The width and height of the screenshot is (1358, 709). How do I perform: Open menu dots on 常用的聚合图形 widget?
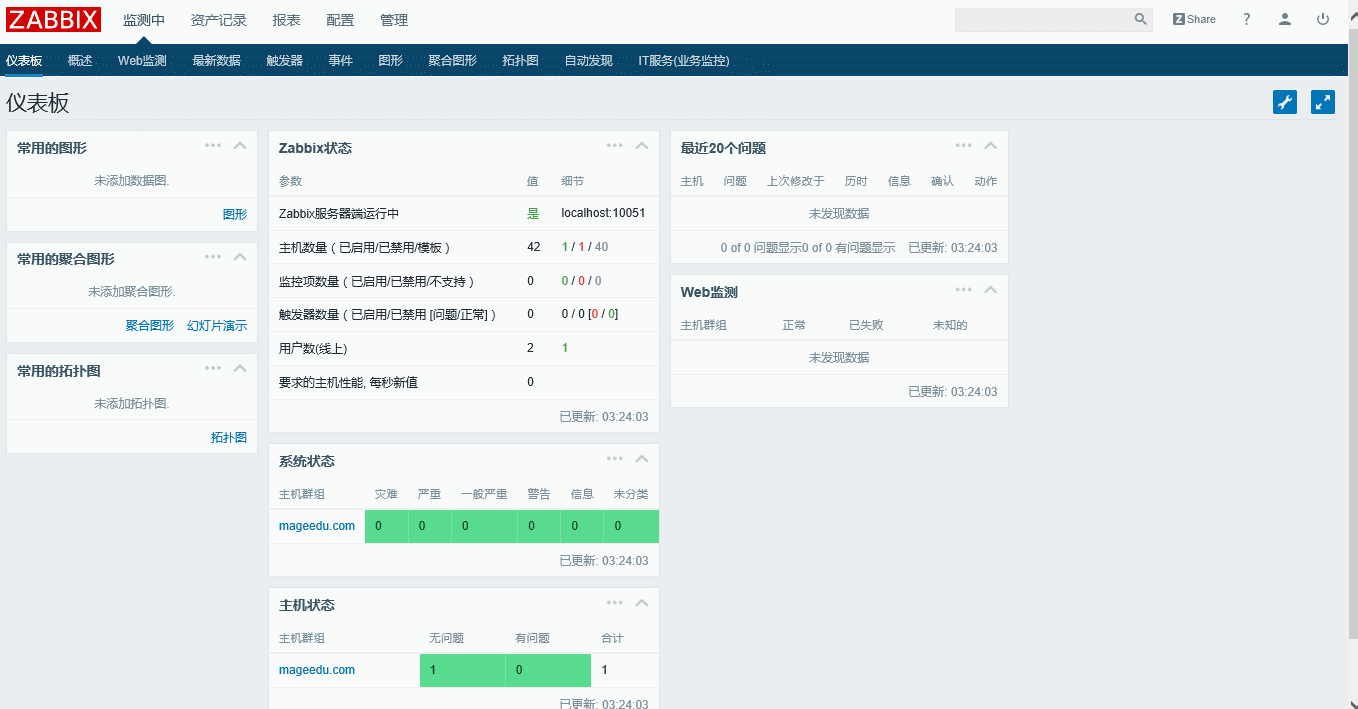pos(213,257)
